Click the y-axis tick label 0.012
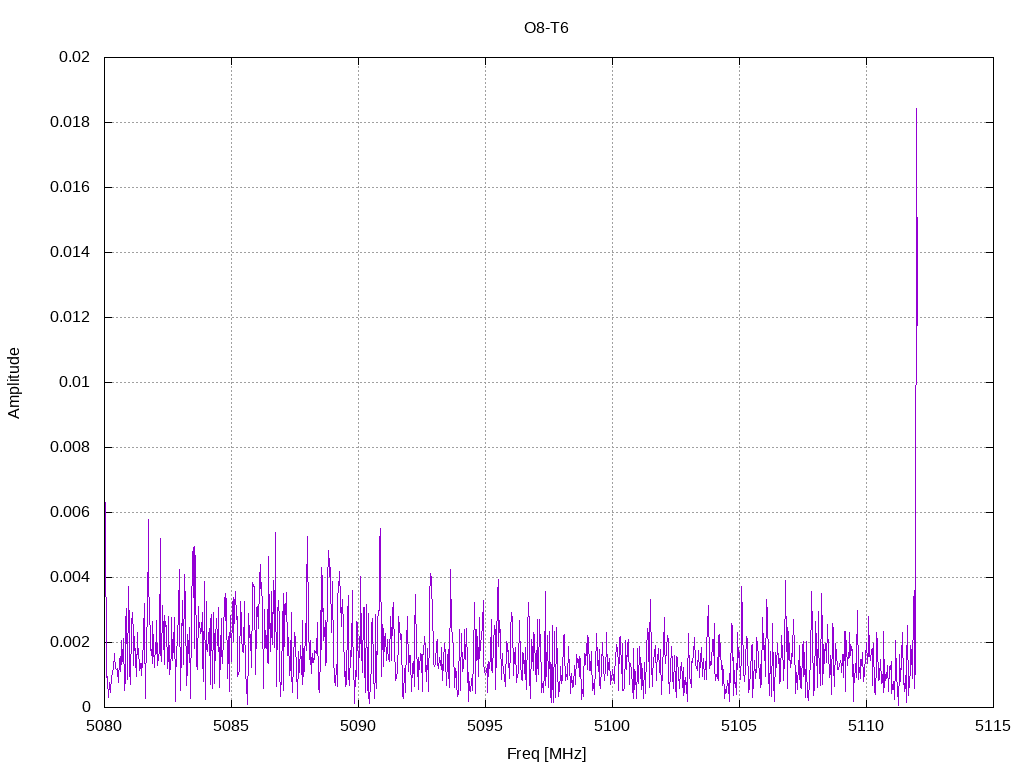Screen dimensions: 1024x768 [x=70, y=317]
